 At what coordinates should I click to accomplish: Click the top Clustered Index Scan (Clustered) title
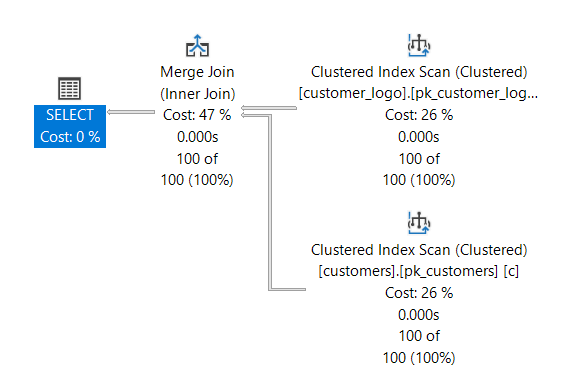click(419, 72)
